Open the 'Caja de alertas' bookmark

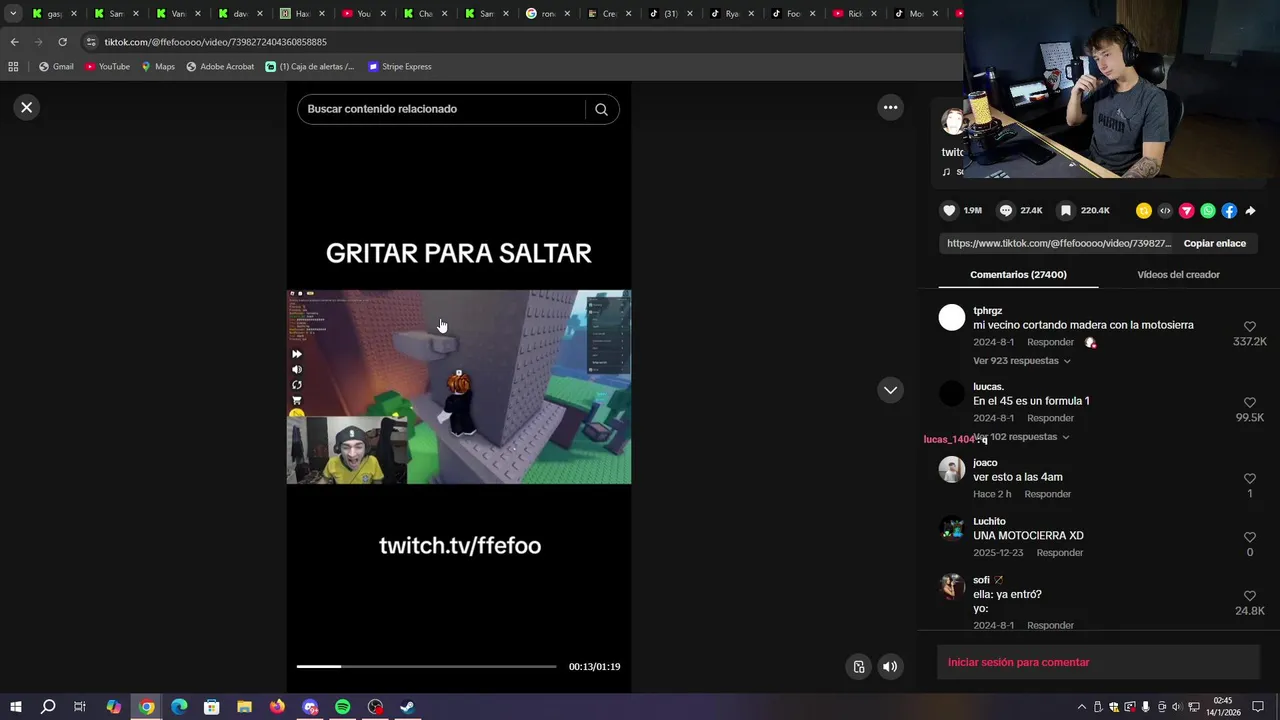[310, 67]
